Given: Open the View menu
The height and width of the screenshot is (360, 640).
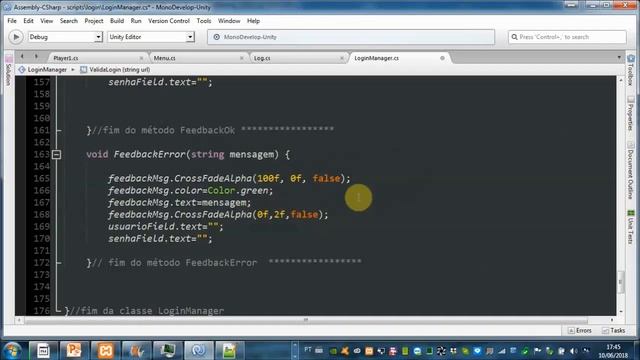Looking at the screenshot, I should pos(47,21).
